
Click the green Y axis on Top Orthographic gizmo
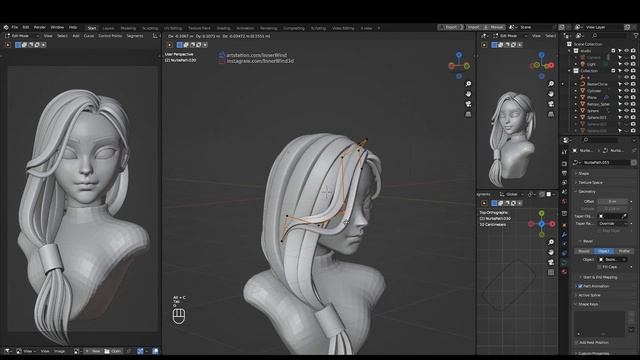[542, 213]
